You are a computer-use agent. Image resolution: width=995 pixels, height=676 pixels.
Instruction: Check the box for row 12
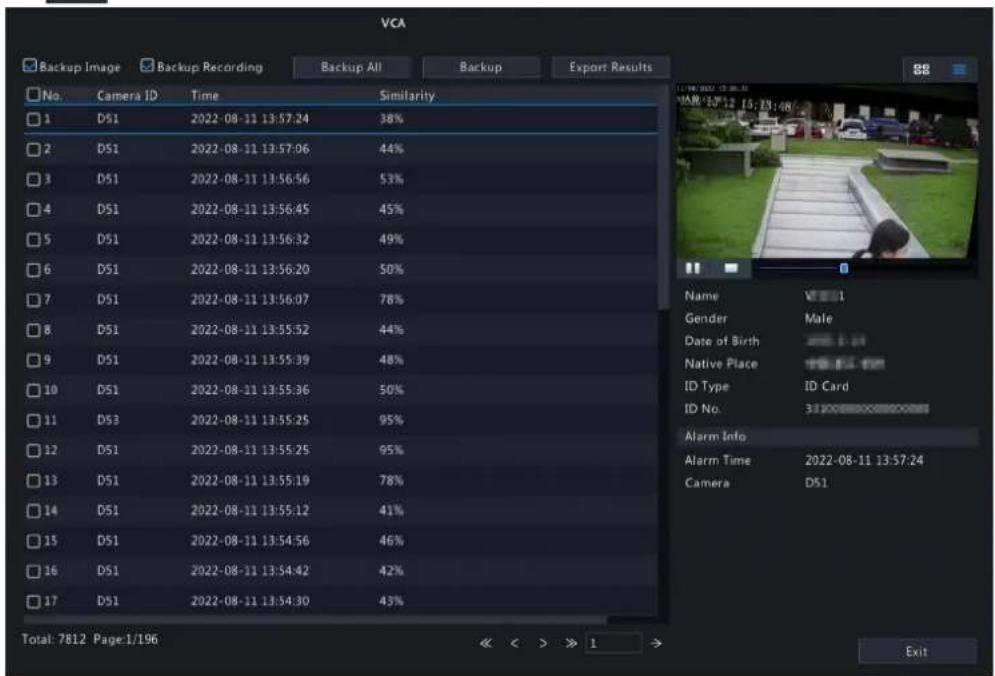point(34,451)
